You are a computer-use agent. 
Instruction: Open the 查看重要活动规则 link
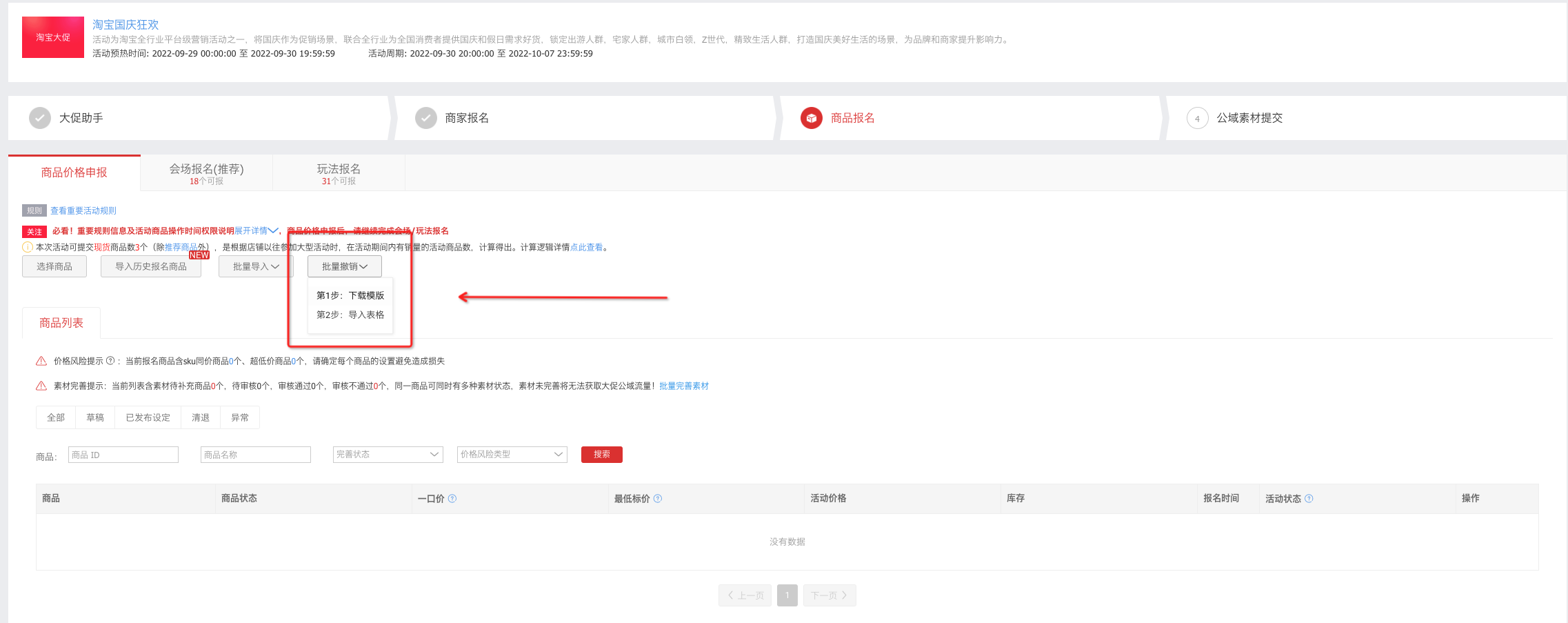(x=83, y=211)
